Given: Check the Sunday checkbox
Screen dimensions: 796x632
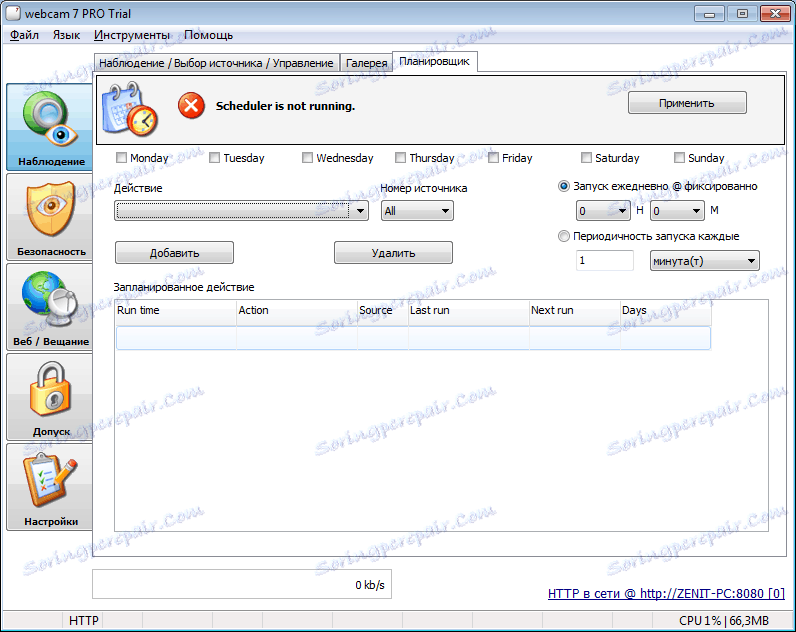Looking at the screenshot, I should [679, 158].
